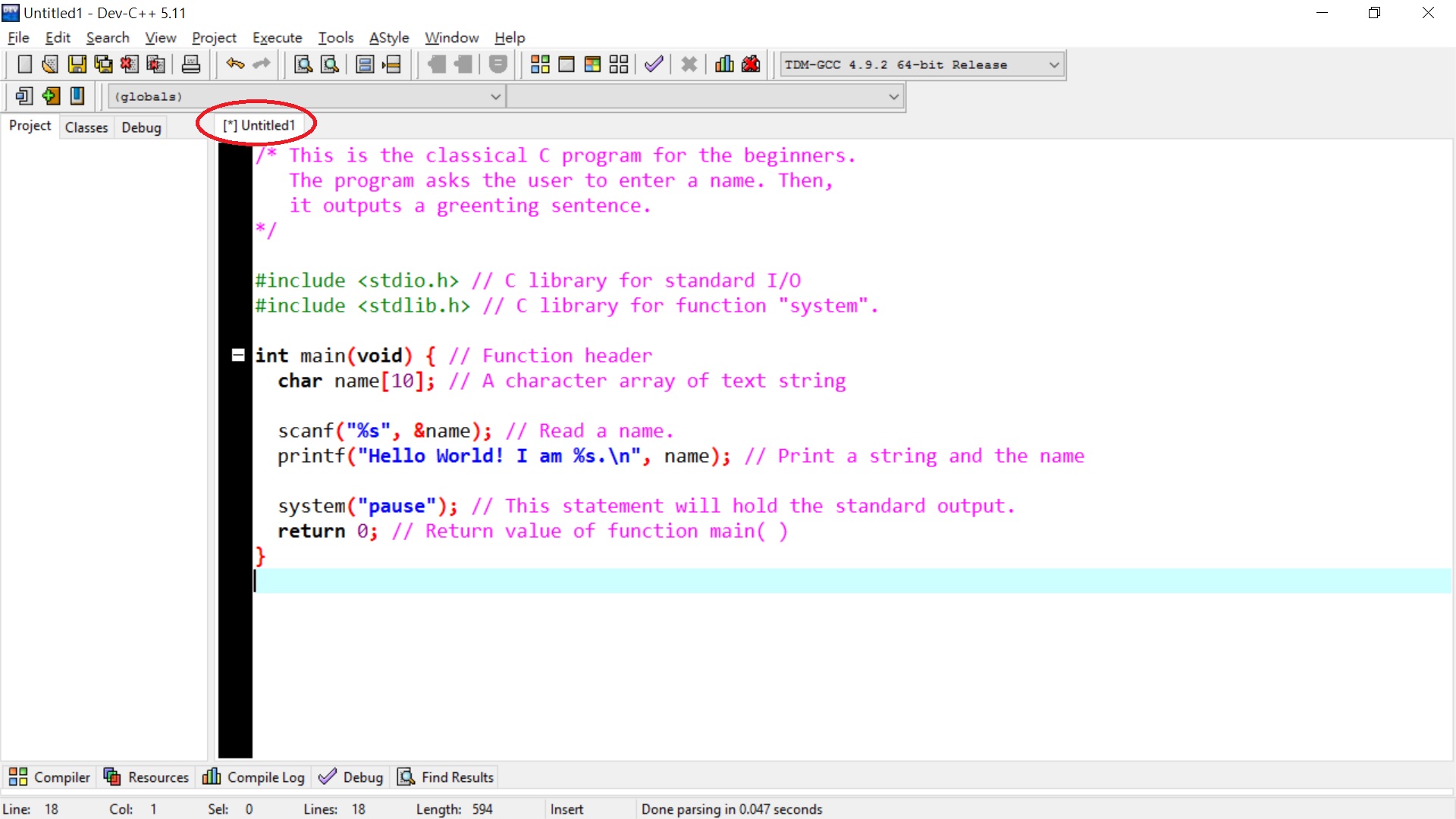This screenshot has width=1456, height=819.
Task: Click the Compile icon with colored squares
Action: click(x=540, y=64)
